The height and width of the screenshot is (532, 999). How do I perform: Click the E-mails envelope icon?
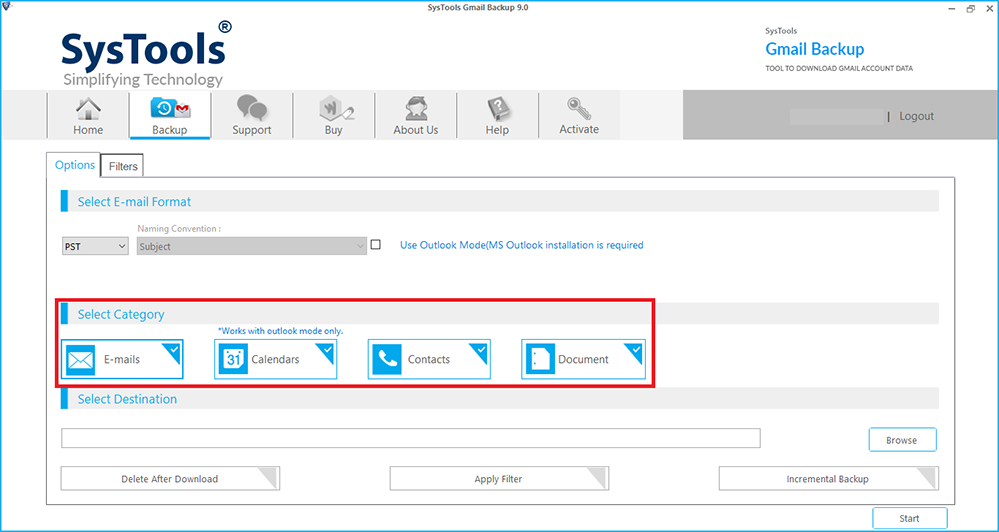point(80,359)
